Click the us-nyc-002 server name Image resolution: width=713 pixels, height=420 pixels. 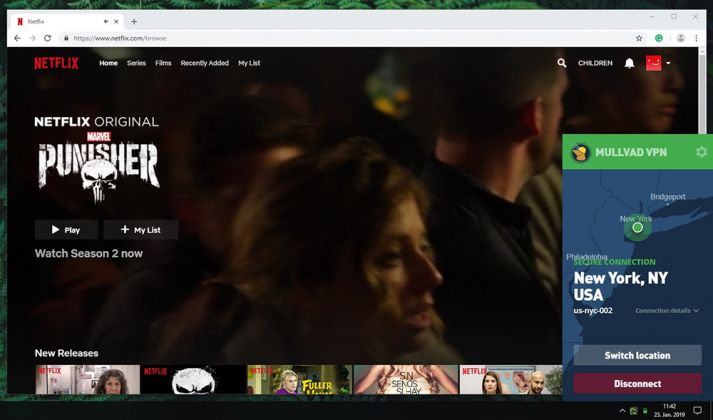pos(593,310)
